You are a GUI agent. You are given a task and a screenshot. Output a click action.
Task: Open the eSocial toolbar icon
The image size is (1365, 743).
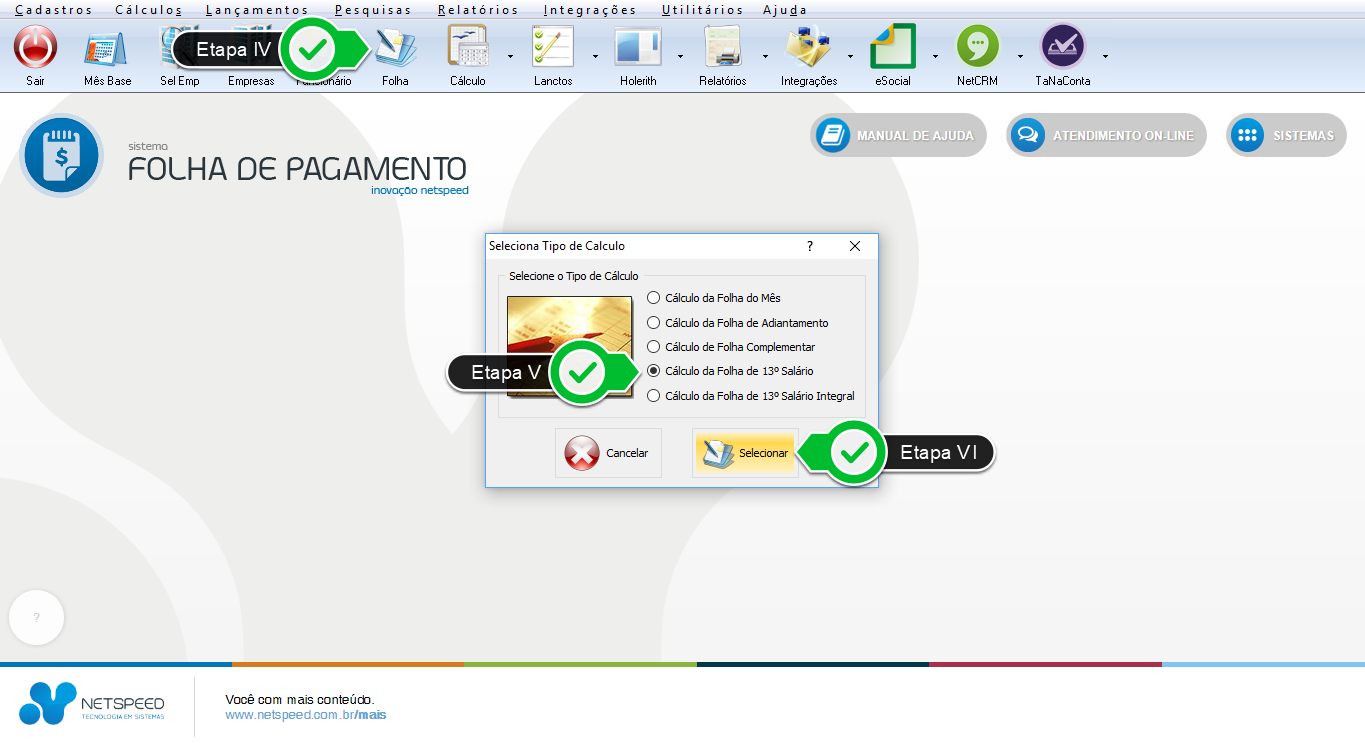click(x=893, y=47)
